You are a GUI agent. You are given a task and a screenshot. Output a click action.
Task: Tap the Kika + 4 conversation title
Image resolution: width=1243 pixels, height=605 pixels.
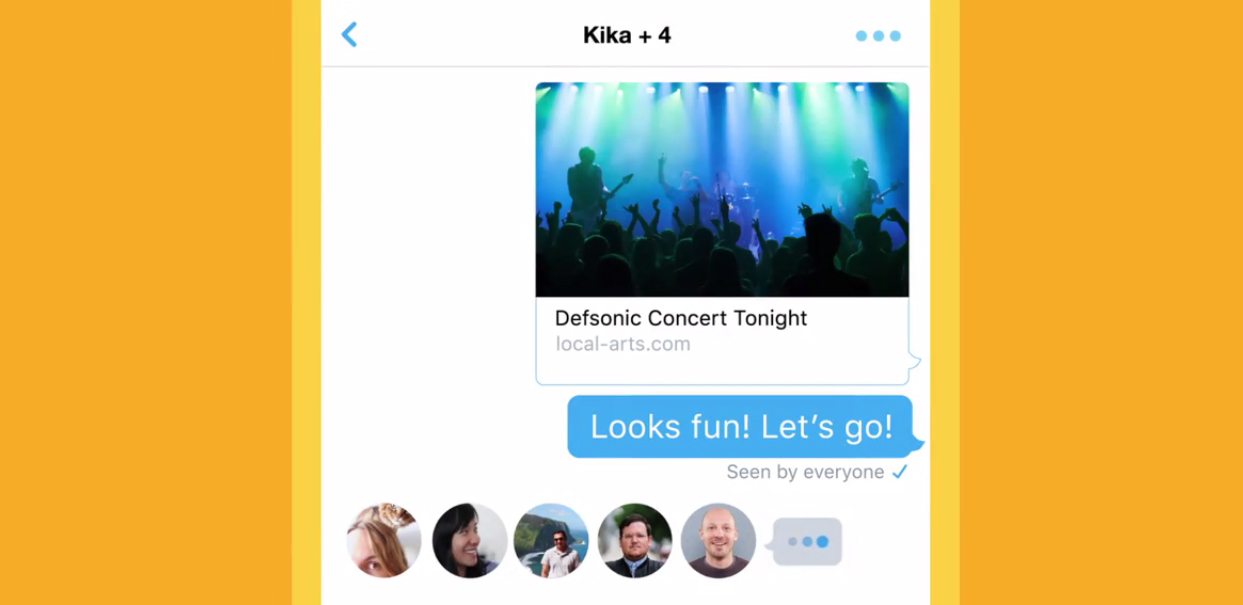tap(627, 35)
